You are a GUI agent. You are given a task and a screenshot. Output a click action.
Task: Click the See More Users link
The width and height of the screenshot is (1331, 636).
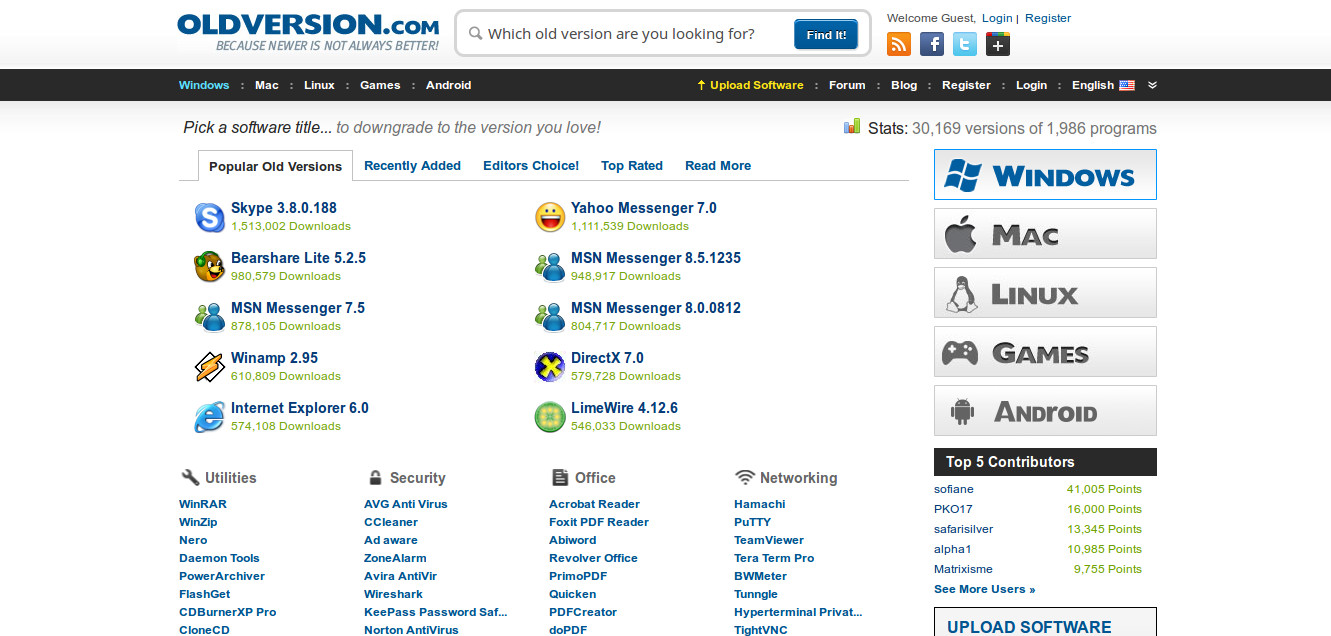click(x=985, y=589)
